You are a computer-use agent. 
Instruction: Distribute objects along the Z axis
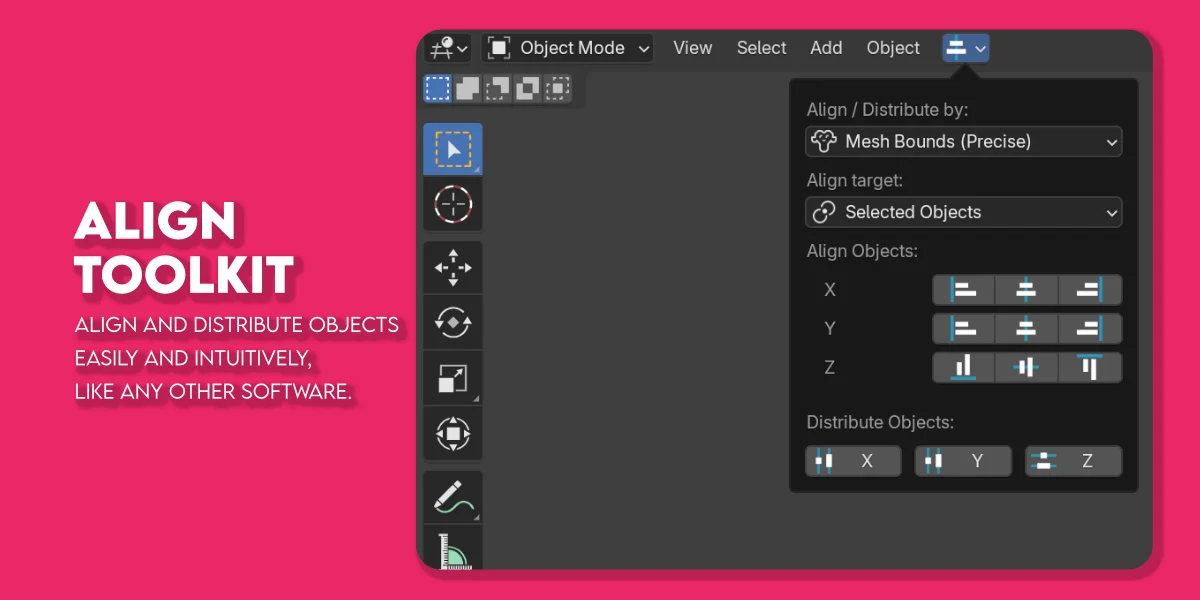(x=1073, y=460)
